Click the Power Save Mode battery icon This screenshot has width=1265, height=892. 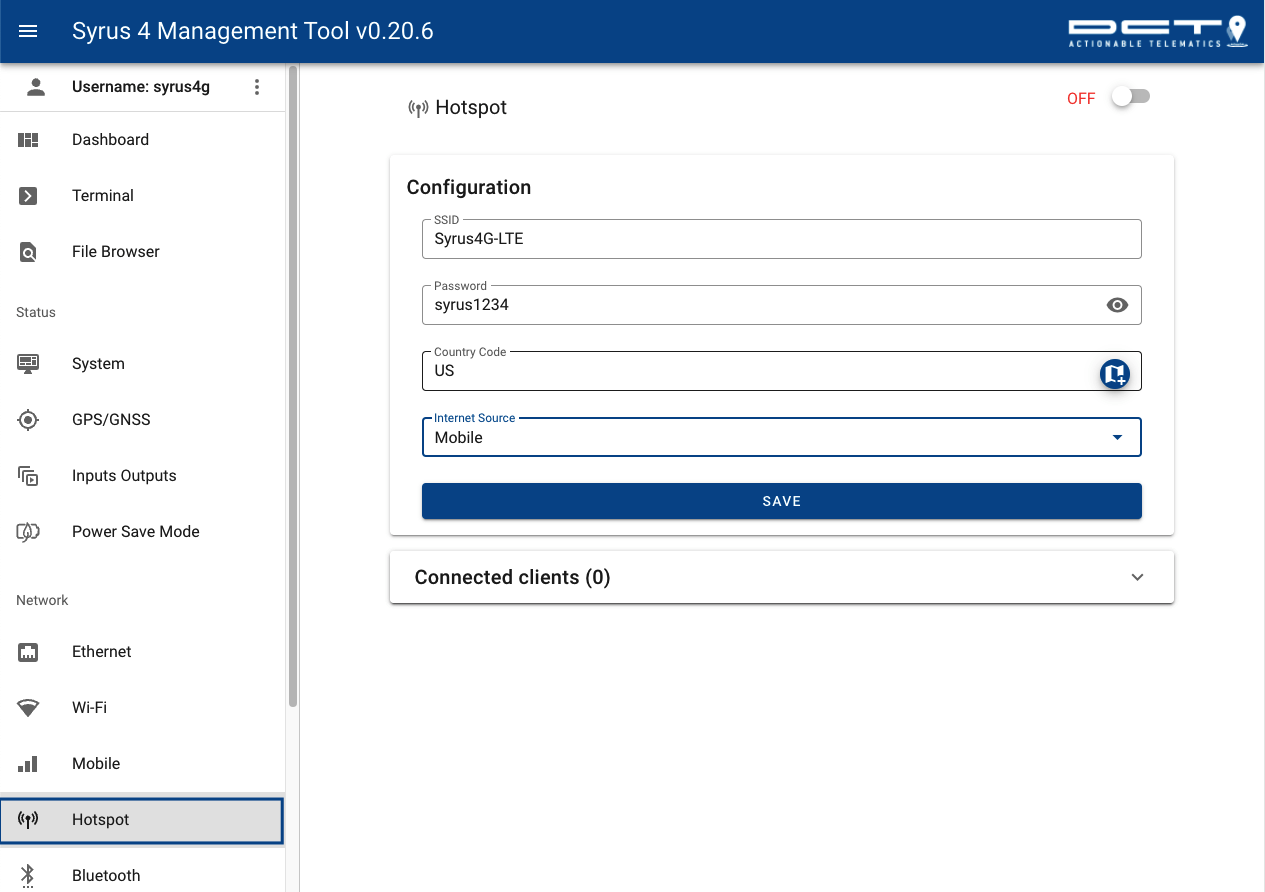pyautogui.click(x=28, y=532)
